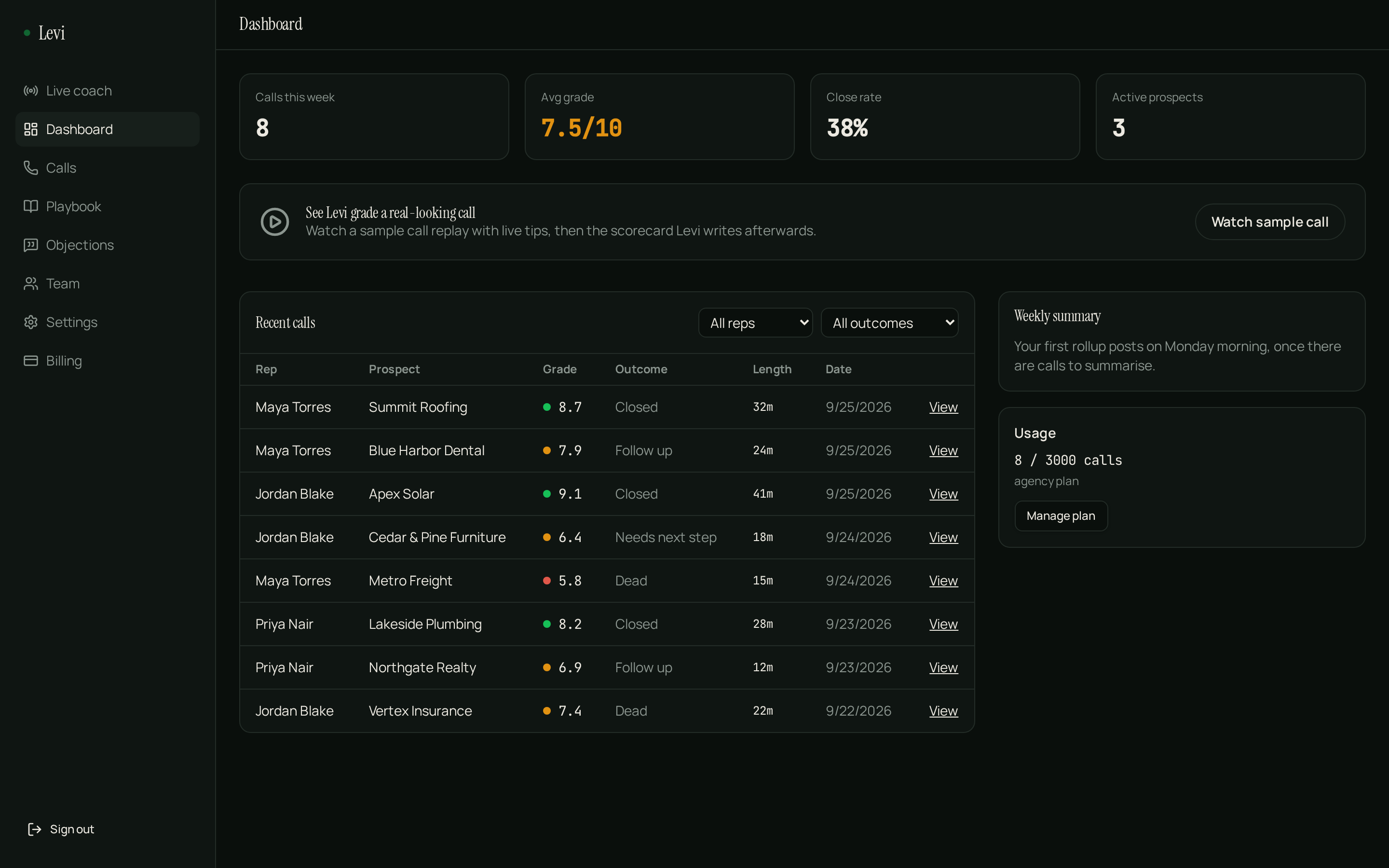Click the Dashboard grid icon in sidebar
1389x868 pixels.
point(30,129)
